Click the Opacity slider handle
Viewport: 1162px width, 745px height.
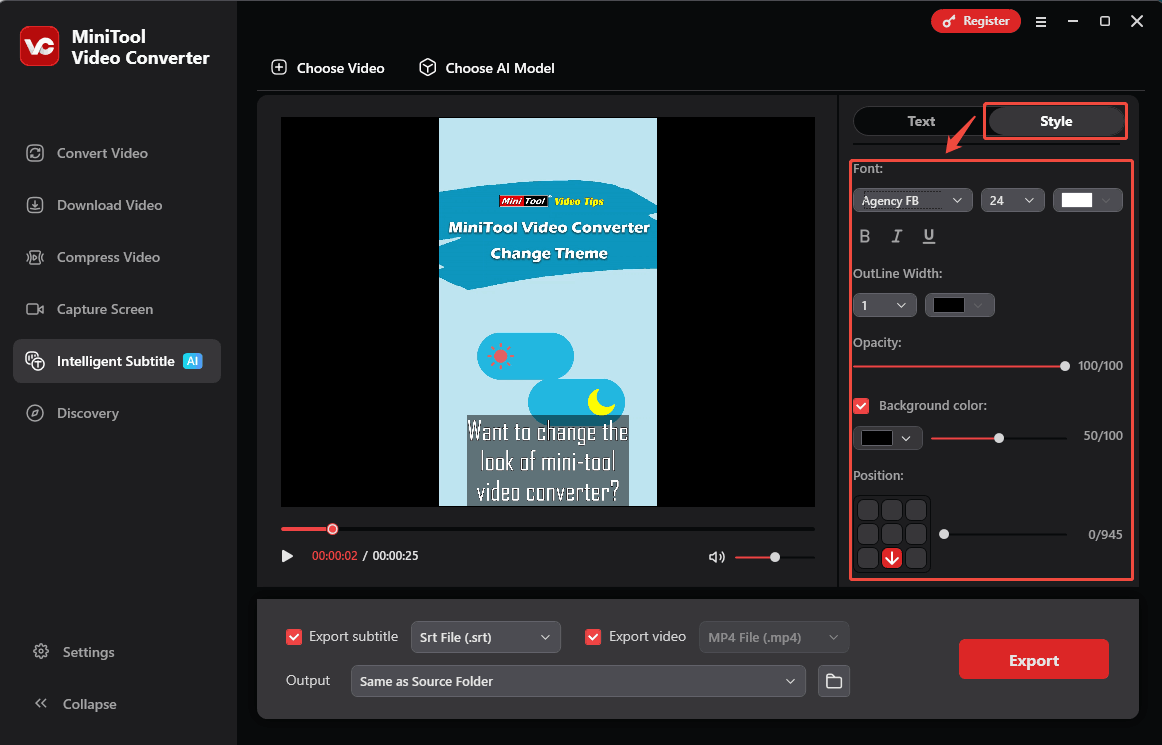coord(1065,366)
